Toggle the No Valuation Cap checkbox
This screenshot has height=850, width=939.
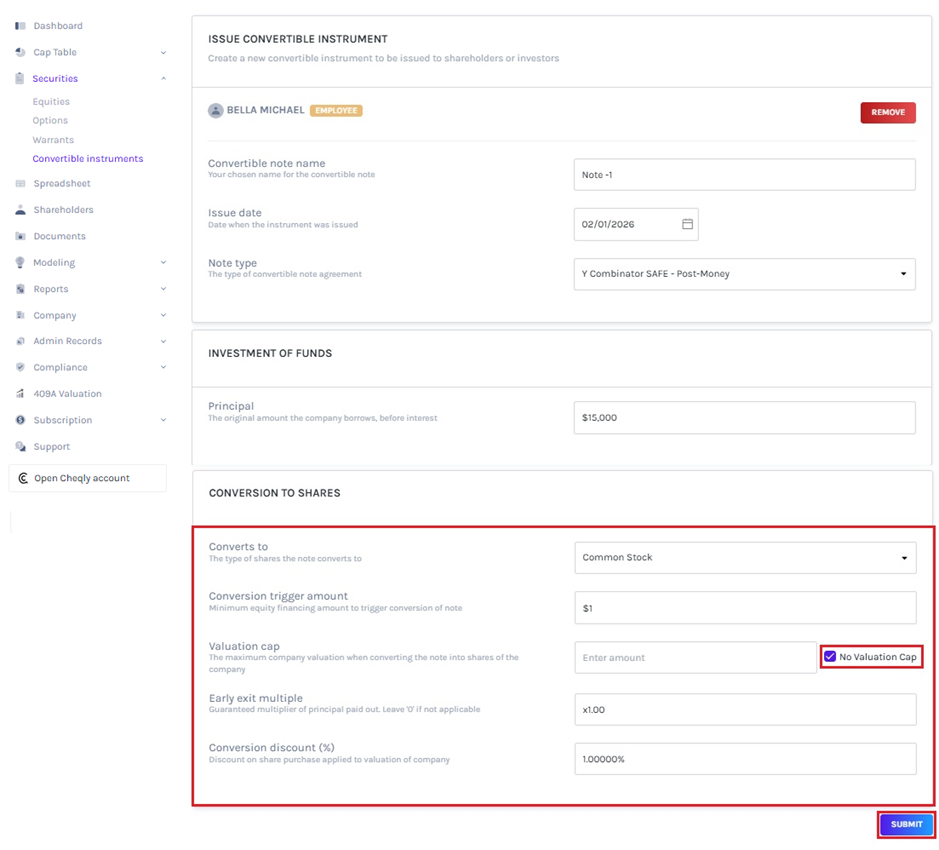click(x=830, y=657)
